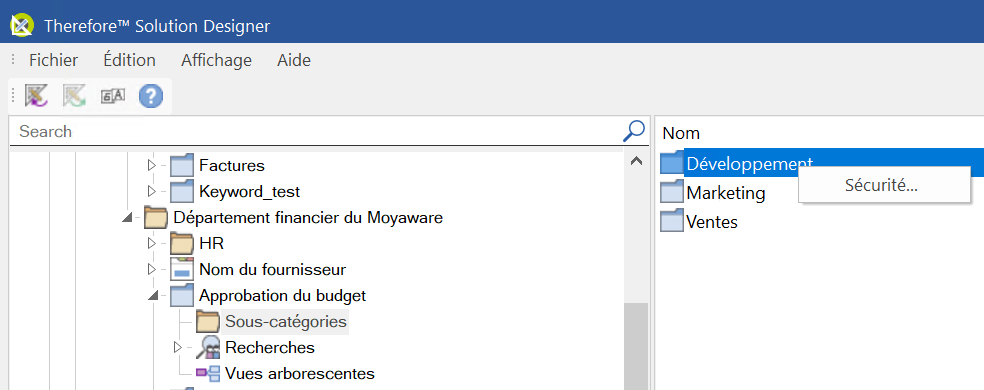Click the Therefore Solution Designer app logo
This screenshot has width=984, height=390.
pos(22,26)
